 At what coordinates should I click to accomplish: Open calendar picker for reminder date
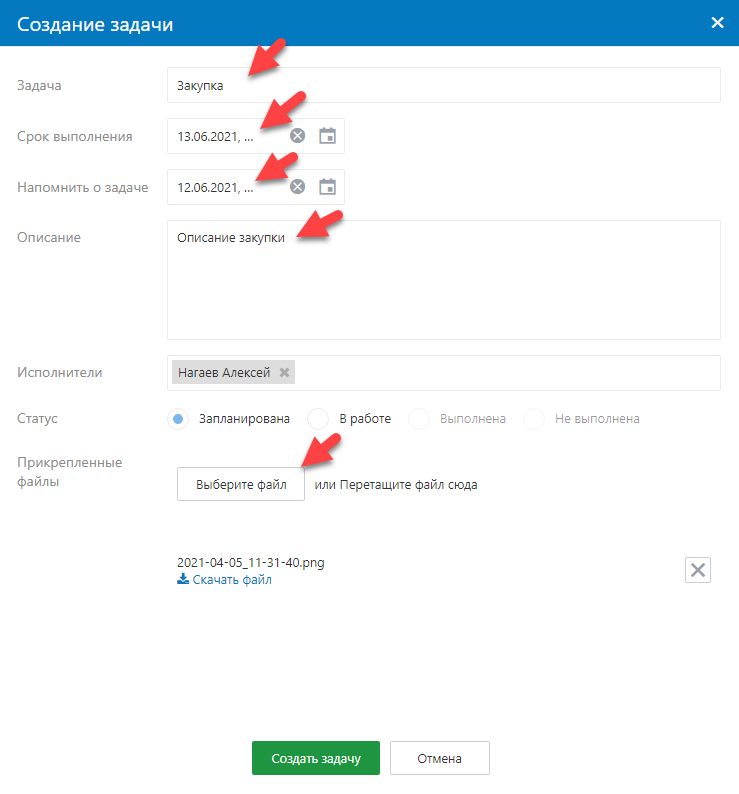point(327,187)
